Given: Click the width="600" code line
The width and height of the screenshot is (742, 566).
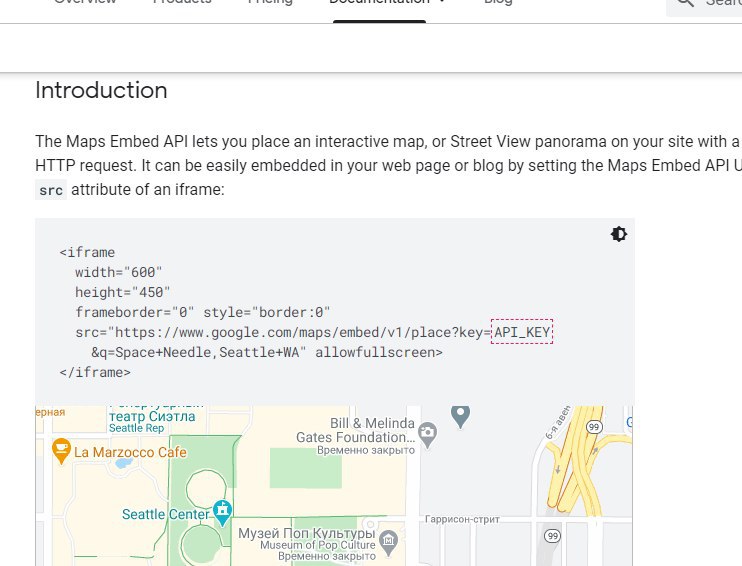Looking at the screenshot, I should point(118,273).
